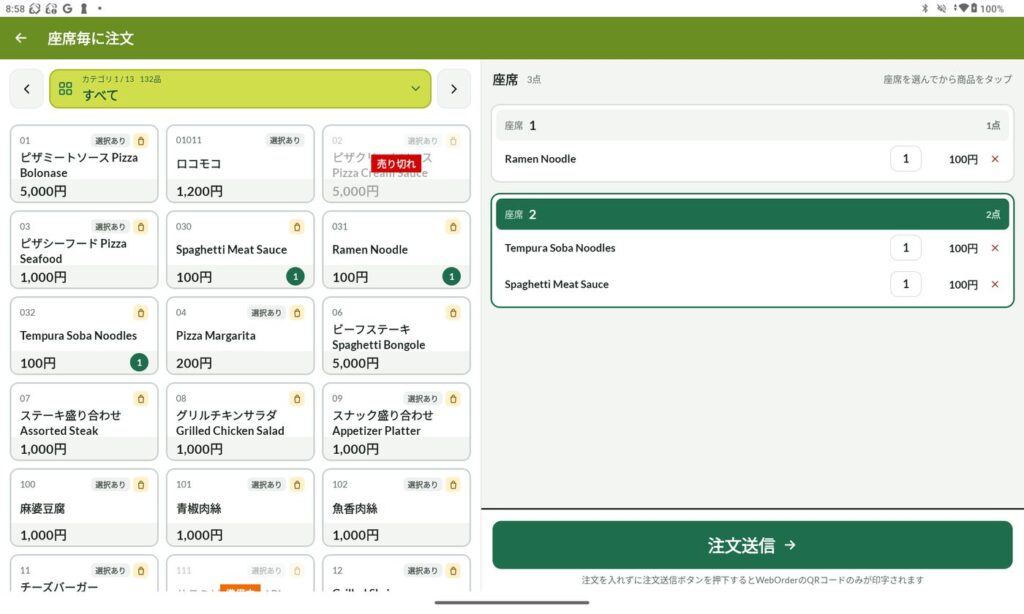This screenshot has height=614, width=1024.
Task: Tap the 選択あり tag on Pizza Margarita
Action: [266, 313]
